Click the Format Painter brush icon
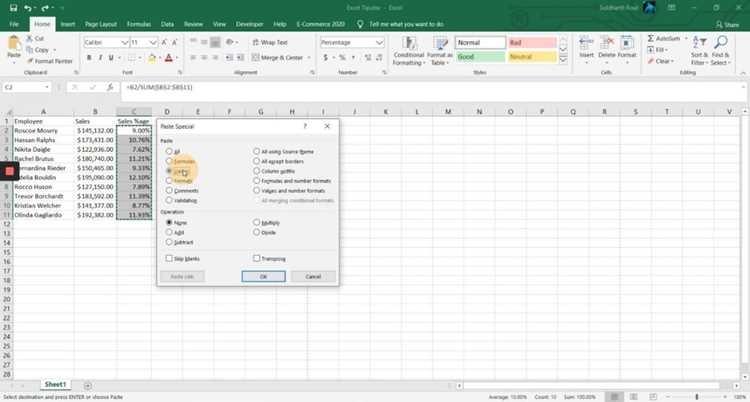 [x=30, y=61]
